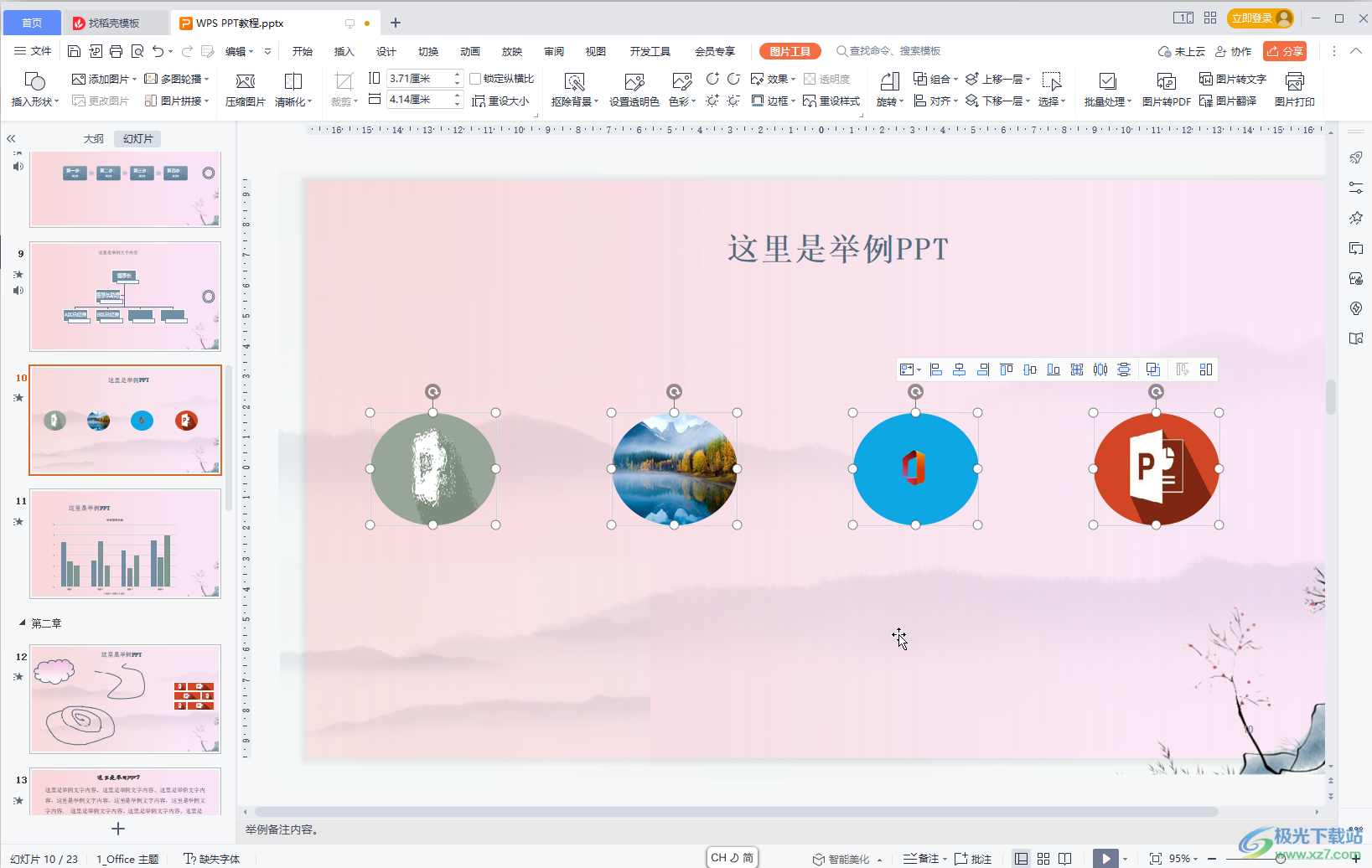Open the File (文件) menu
Screen dimensions: 1372x868
[33, 51]
